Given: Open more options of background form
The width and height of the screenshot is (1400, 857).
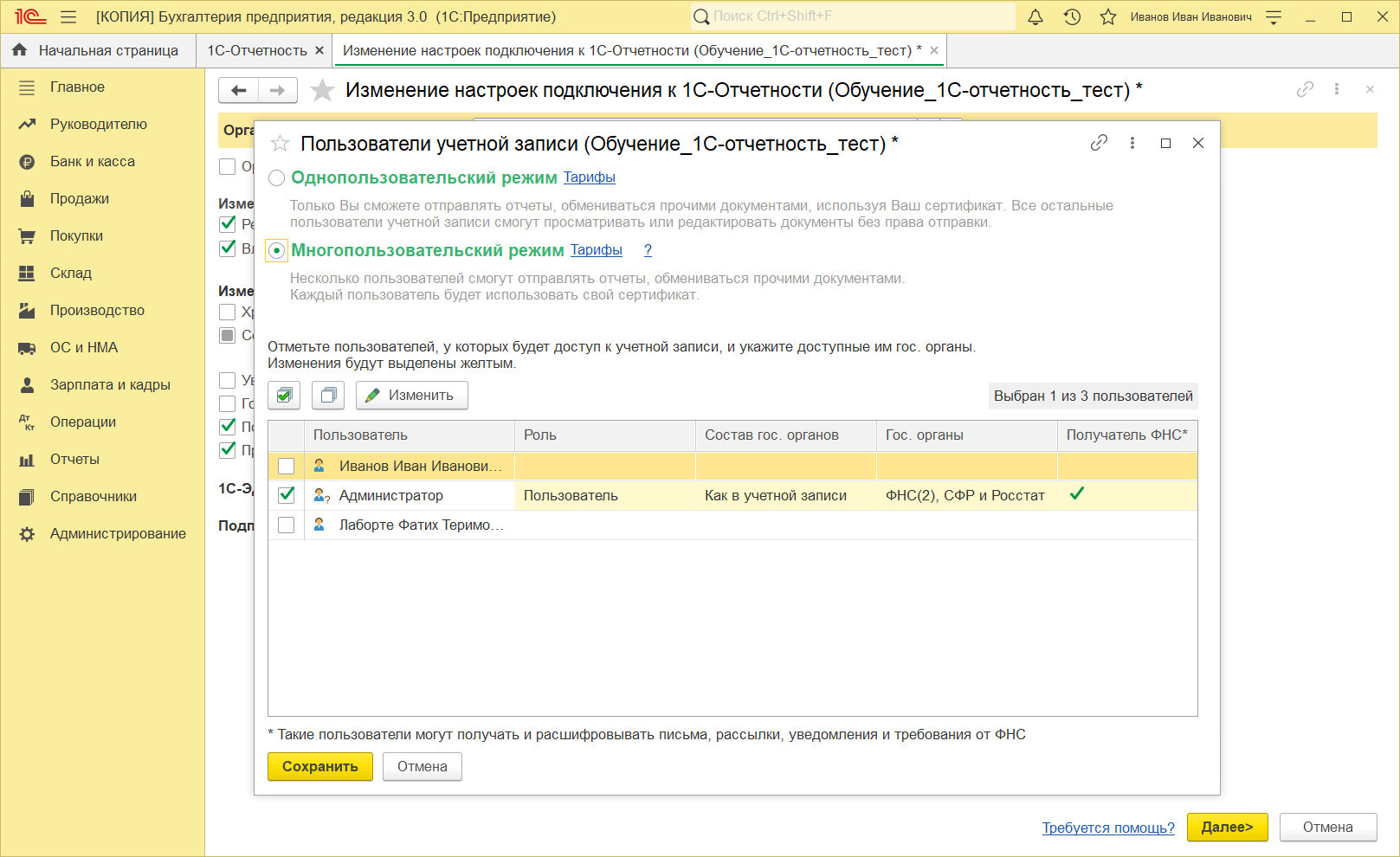Looking at the screenshot, I should (x=1337, y=89).
